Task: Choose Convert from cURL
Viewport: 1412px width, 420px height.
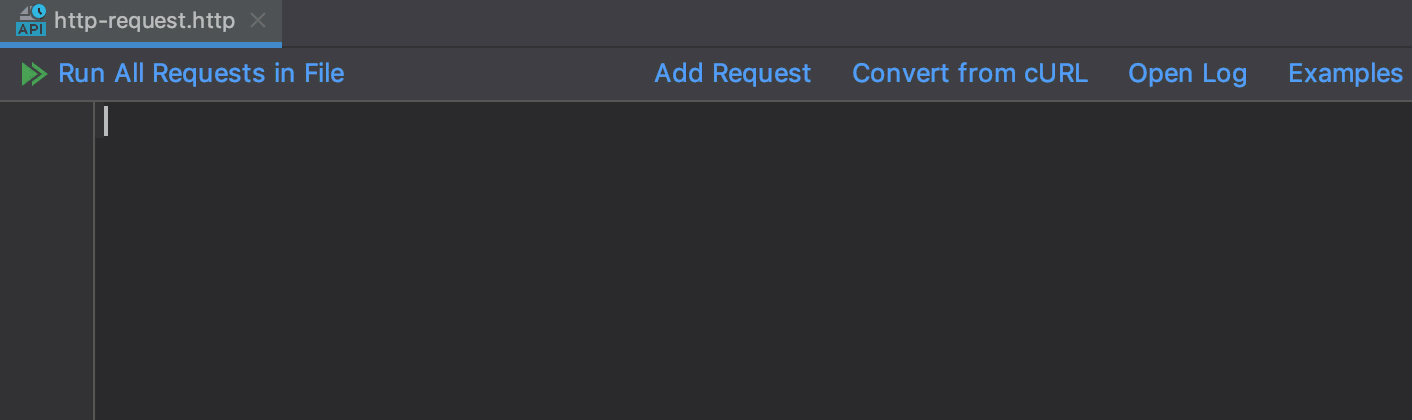Action: coord(969,74)
